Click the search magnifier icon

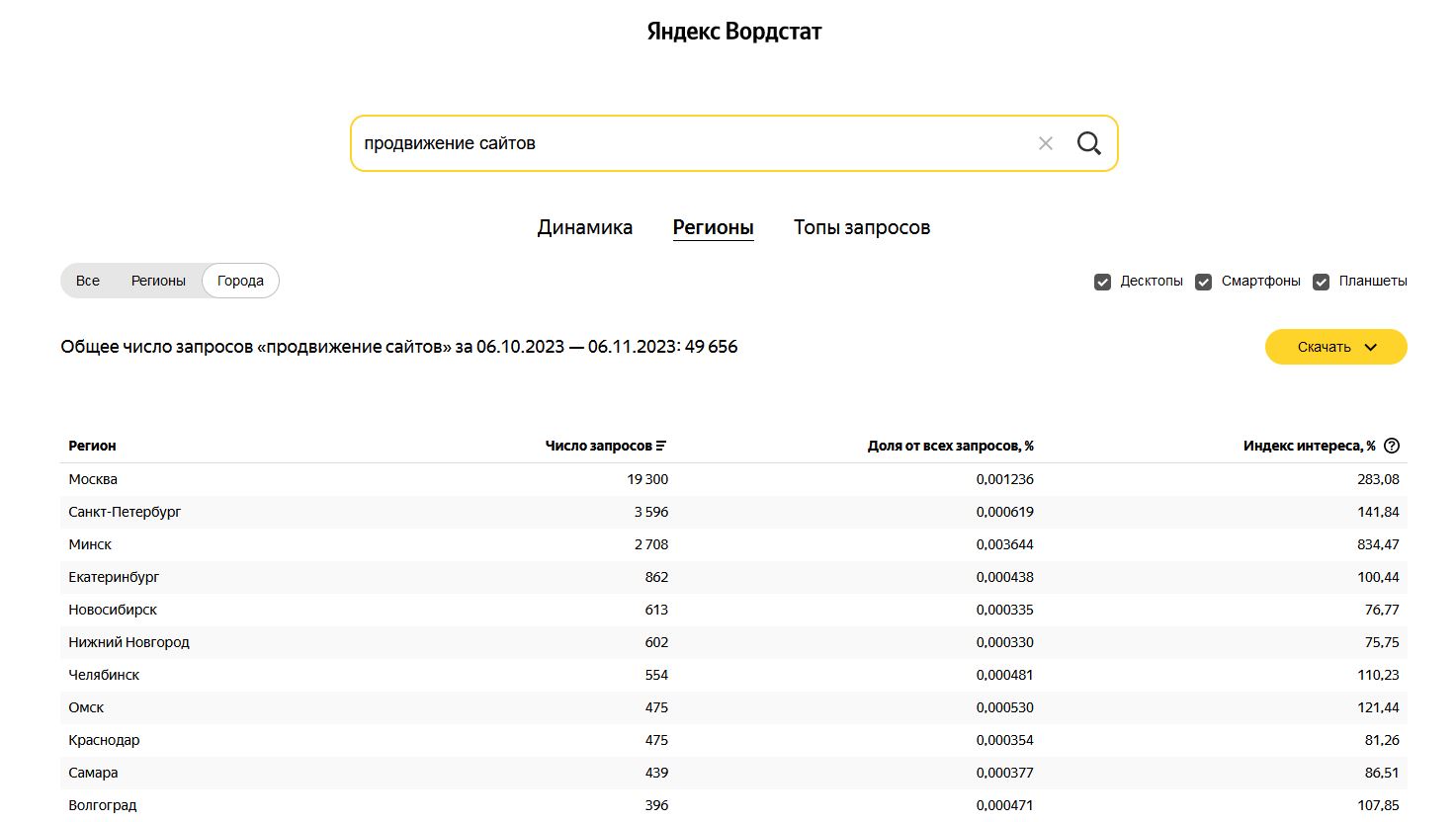click(x=1088, y=143)
